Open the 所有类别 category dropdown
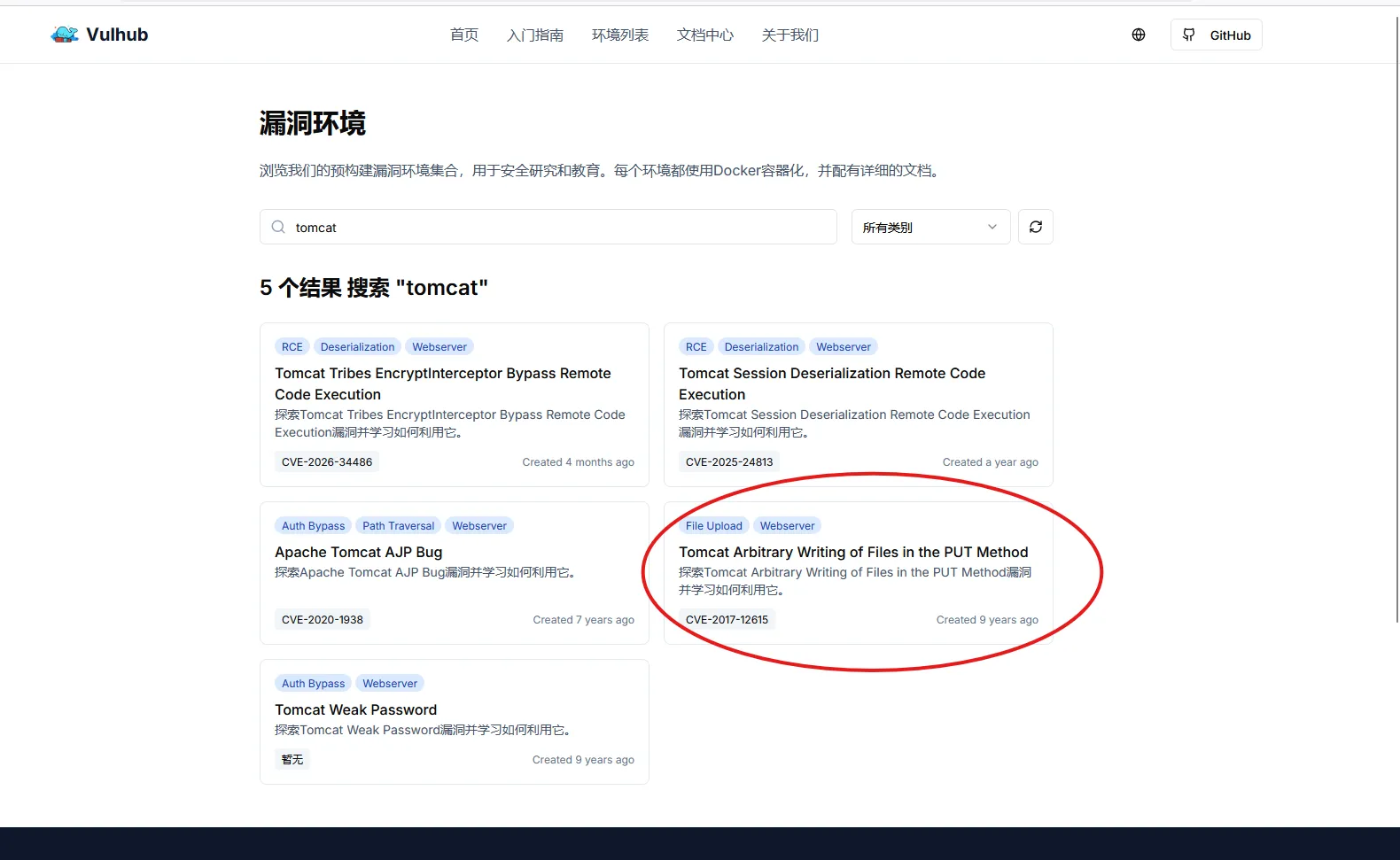Viewport: 1400px width, 860px height. click(x=930, y=227)
